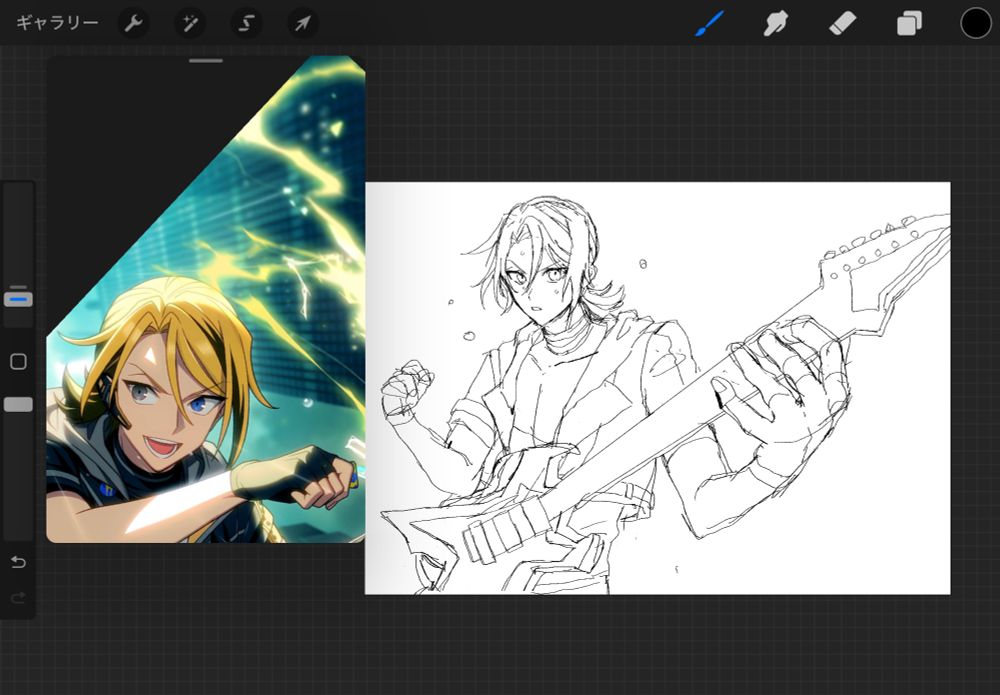Open the Layers panel

909,24
